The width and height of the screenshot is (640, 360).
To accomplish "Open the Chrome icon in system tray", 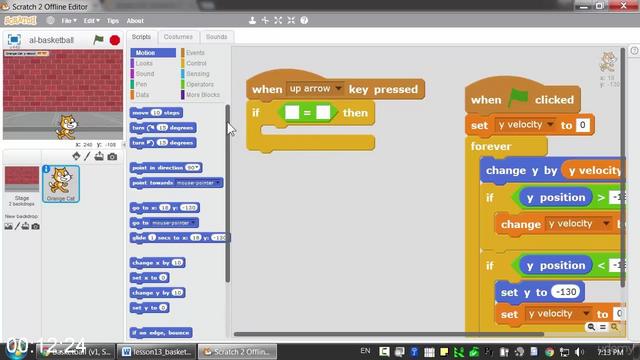I will (x=549, y=351).
